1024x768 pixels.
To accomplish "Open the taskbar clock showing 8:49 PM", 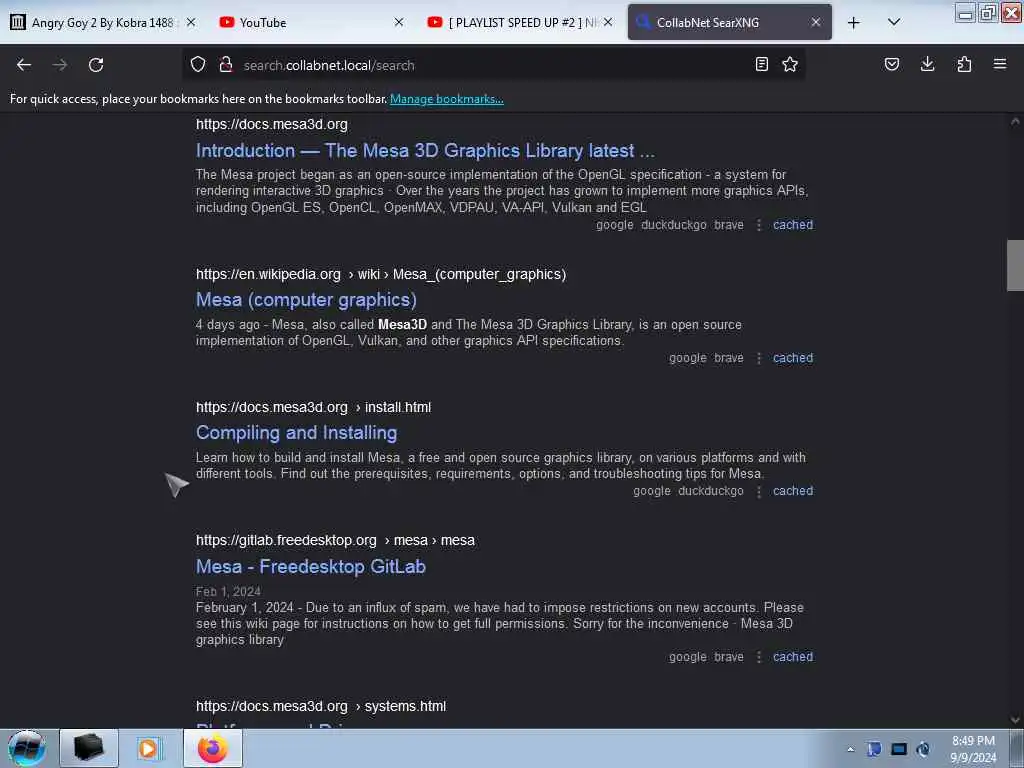I will 973,749.
